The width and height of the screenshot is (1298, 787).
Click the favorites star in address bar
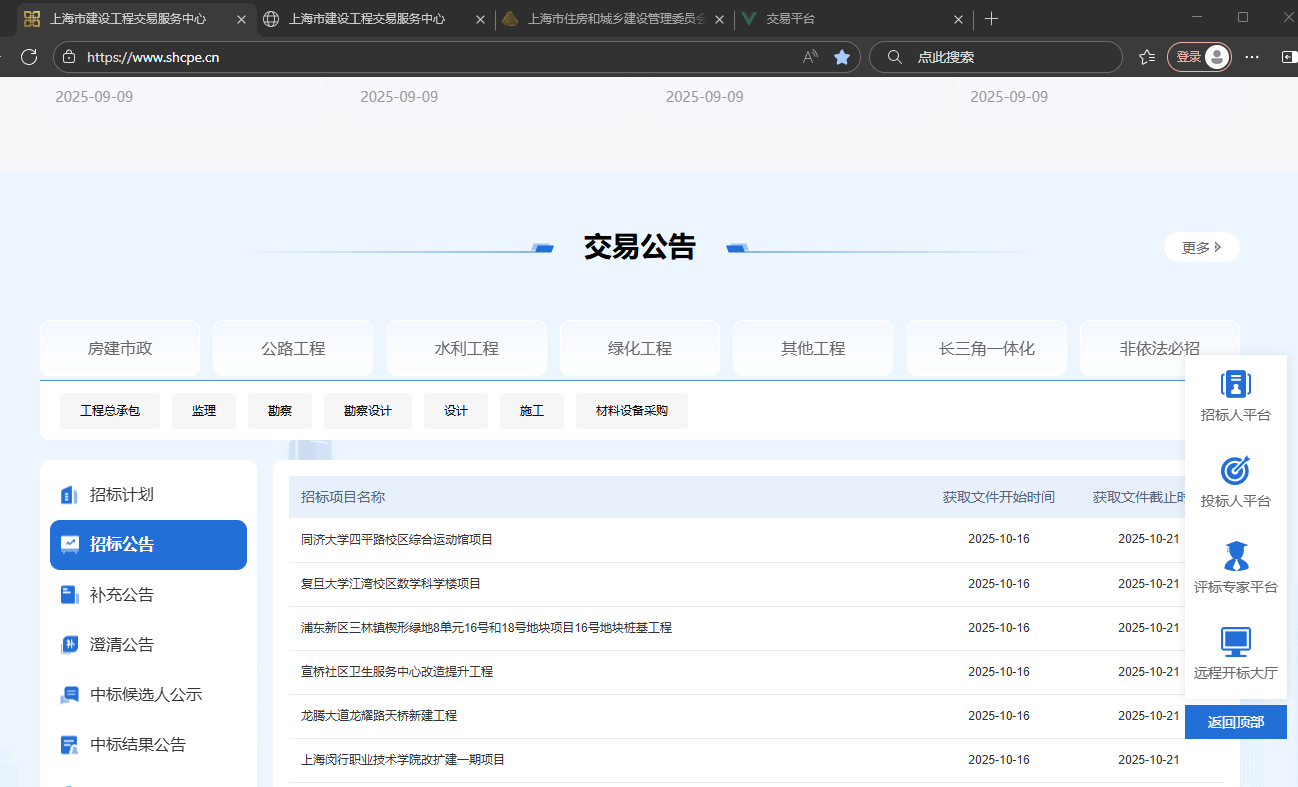tap(842, 57)
